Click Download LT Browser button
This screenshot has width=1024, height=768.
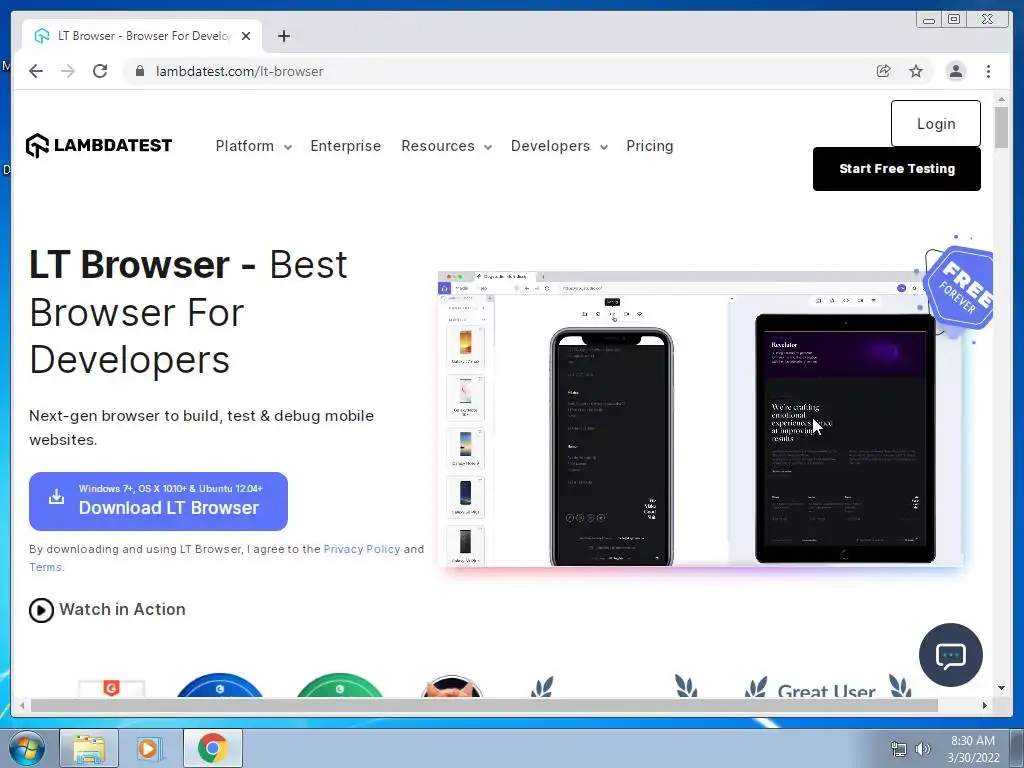pyautogui.click(x=158, y=501)
